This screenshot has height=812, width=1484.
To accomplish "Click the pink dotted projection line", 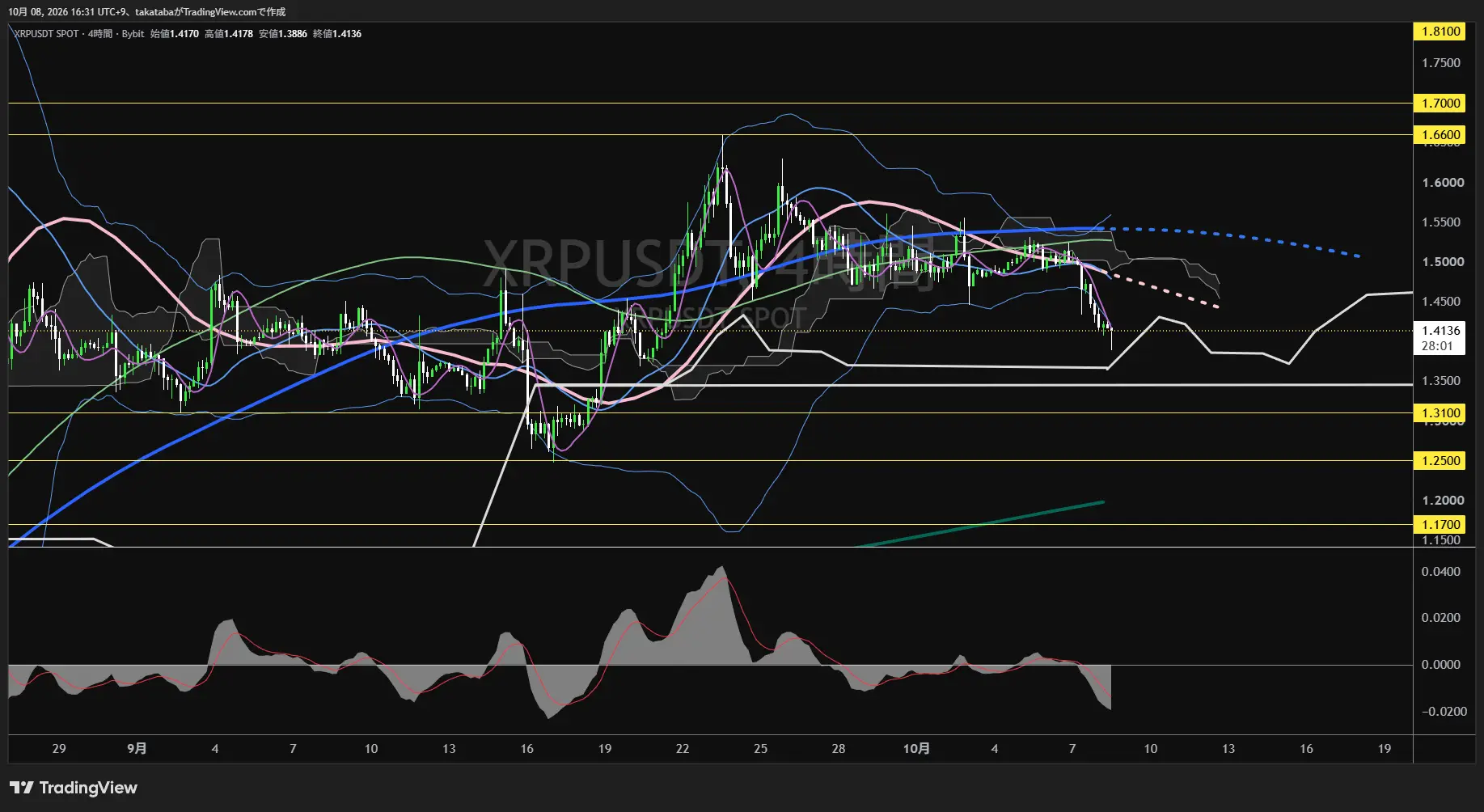I will coord(1165,291).
